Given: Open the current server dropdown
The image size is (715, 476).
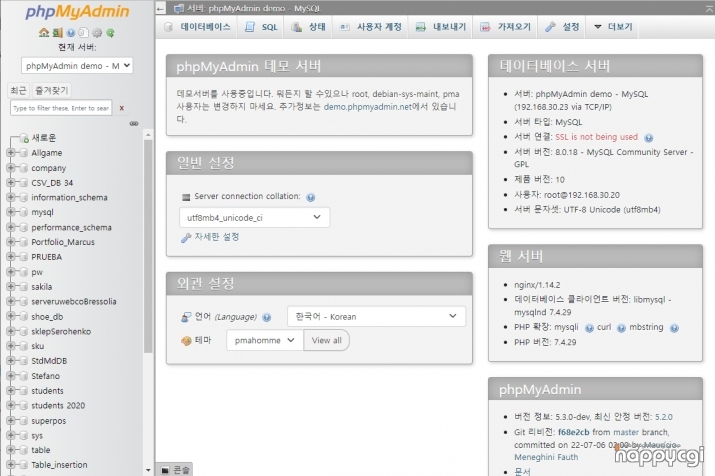Looking at the screenshot, I should coord(77,66).
